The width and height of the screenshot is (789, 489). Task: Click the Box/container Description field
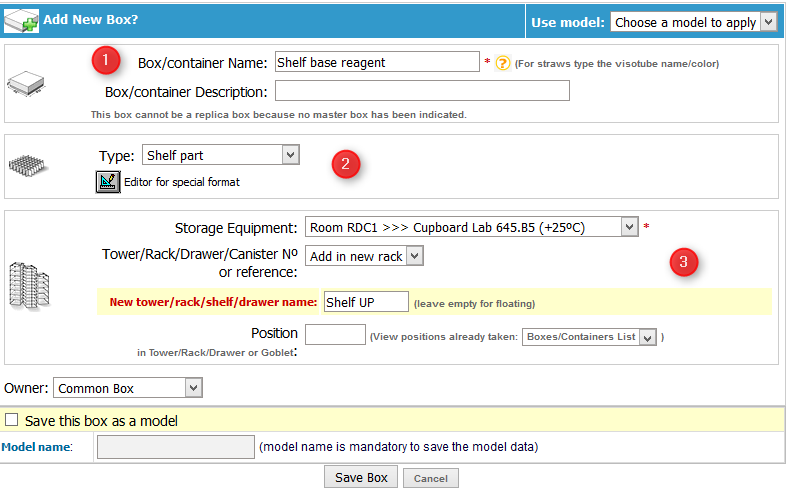[422, 91]
